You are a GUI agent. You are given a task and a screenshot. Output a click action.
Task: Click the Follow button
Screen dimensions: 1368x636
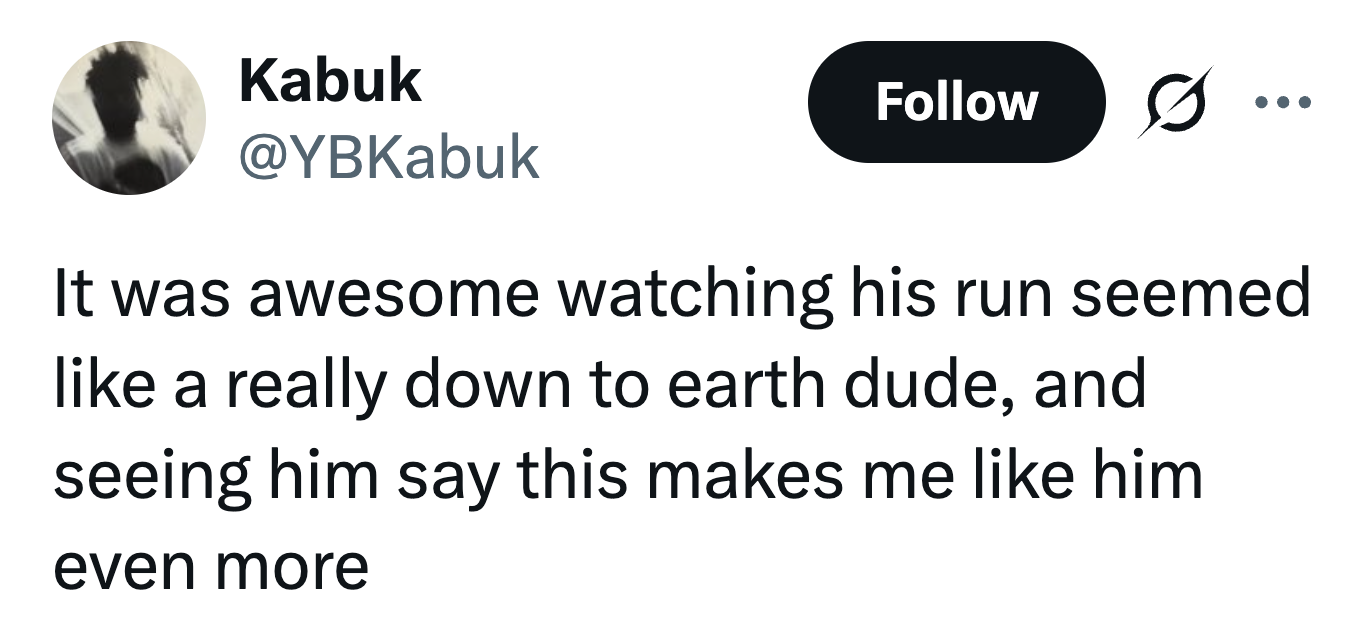coord(956,102)
